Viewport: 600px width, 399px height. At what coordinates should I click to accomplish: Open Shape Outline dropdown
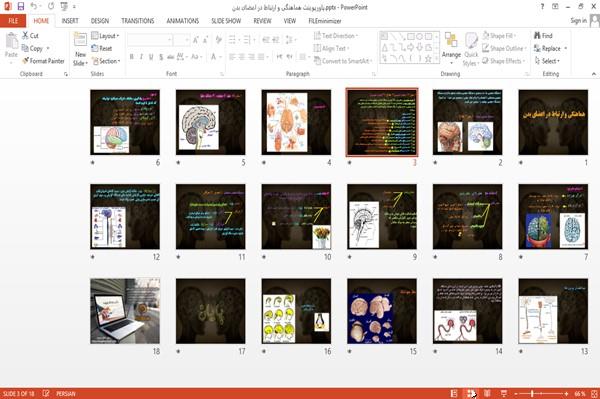pyautogui.click(x=505, y=48)
